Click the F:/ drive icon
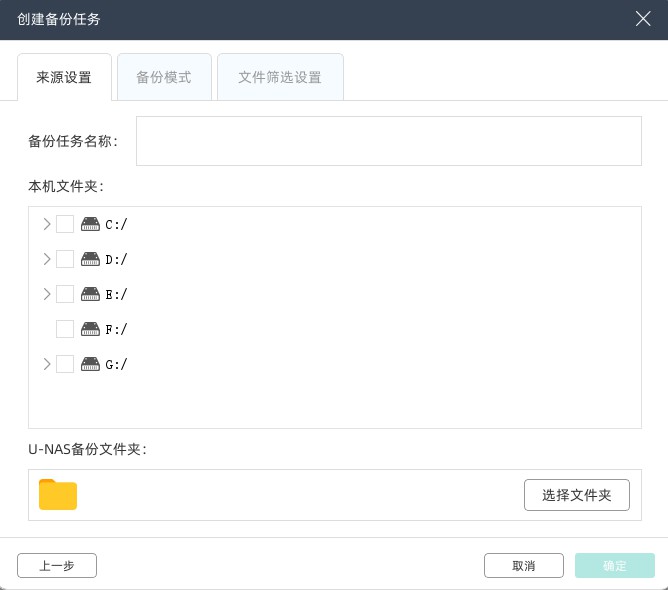 tap(90, 329)
